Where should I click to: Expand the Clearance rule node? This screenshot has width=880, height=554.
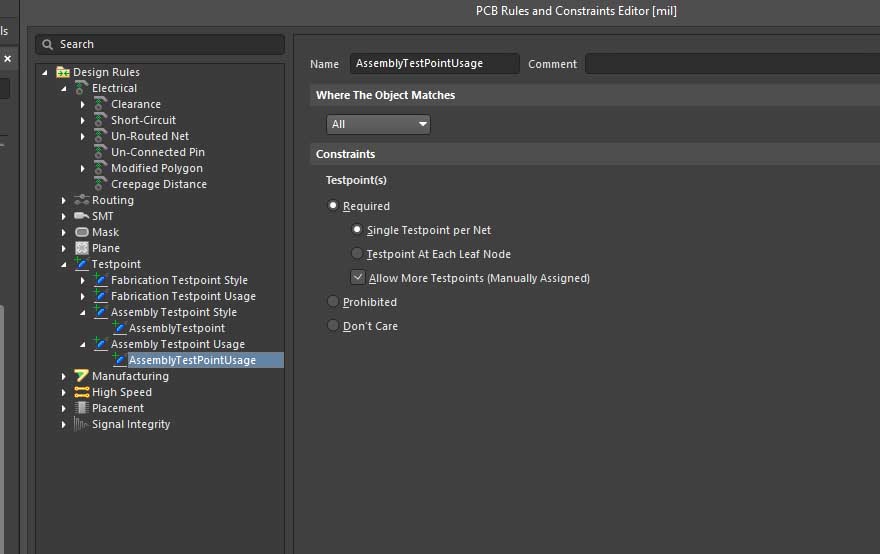point(83,104)
